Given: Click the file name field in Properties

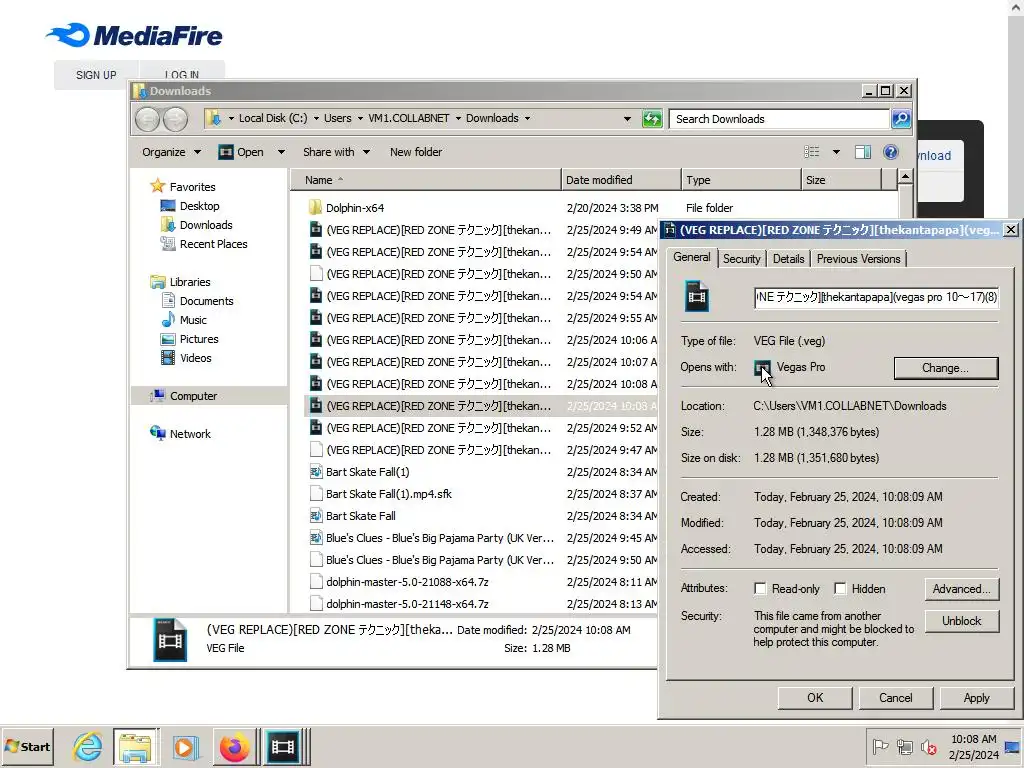Looking at the screenshot, I should pyautogui.click(x=876, y=297).
